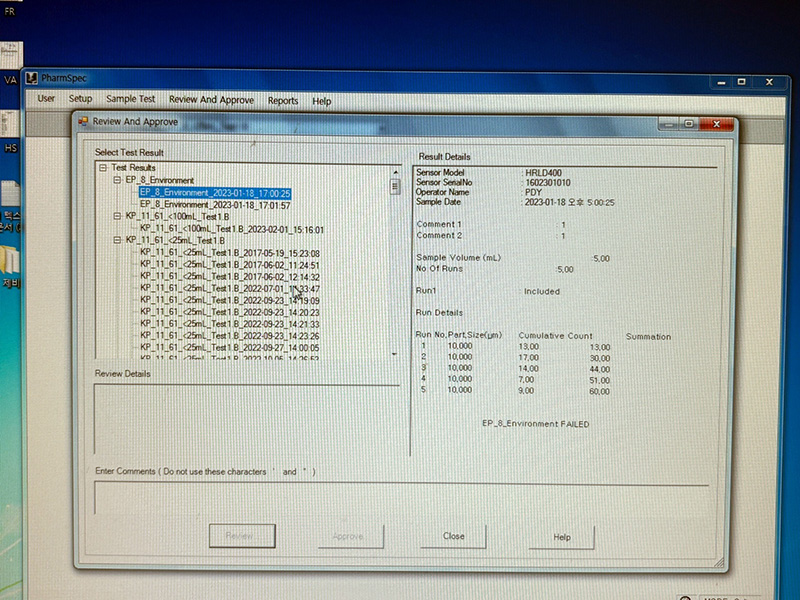Image resolution: width=800 pixels, height=600 pixels.
Task: Open the User menu
Action: click(46, 100)
